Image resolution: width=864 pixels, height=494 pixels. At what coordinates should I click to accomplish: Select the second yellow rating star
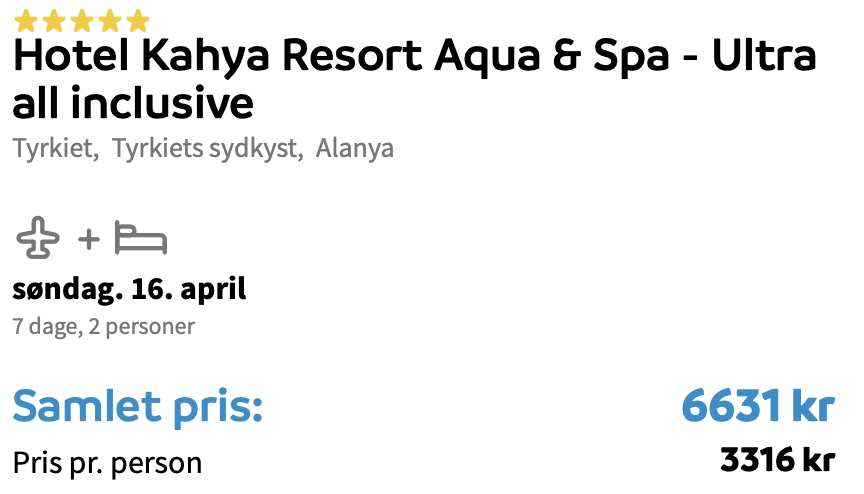click(x=53, y=21)
